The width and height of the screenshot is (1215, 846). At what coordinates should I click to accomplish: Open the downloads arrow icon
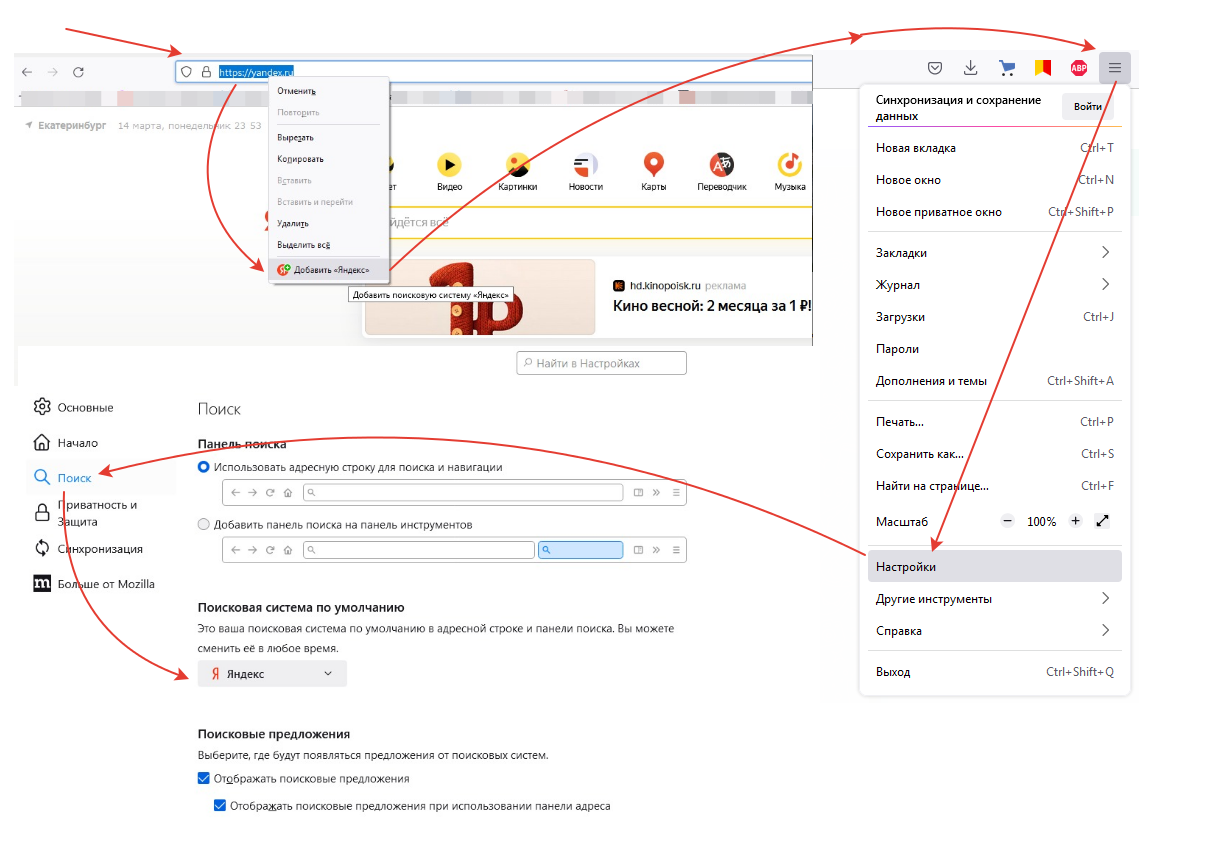coord(970,68)
